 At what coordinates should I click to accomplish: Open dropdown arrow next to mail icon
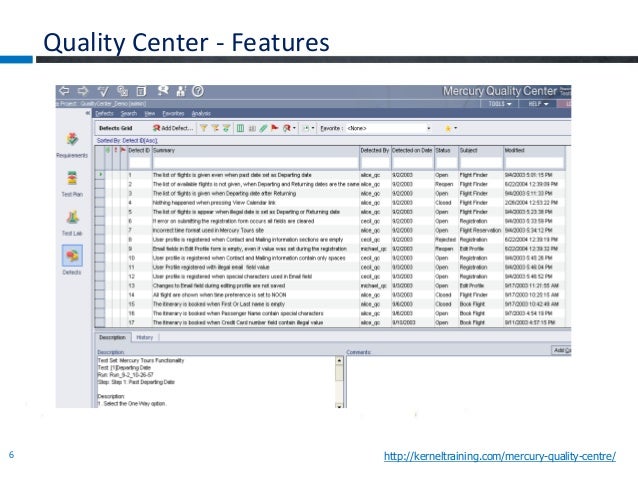pyautogui.click(x=294, y=128)
